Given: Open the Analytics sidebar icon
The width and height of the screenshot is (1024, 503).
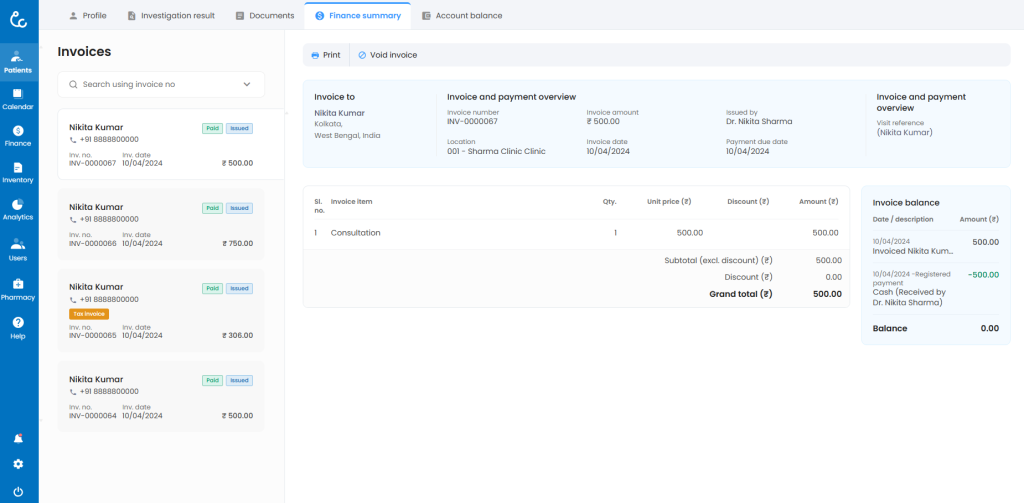Looking at the screenshot, I should (18, 209).
